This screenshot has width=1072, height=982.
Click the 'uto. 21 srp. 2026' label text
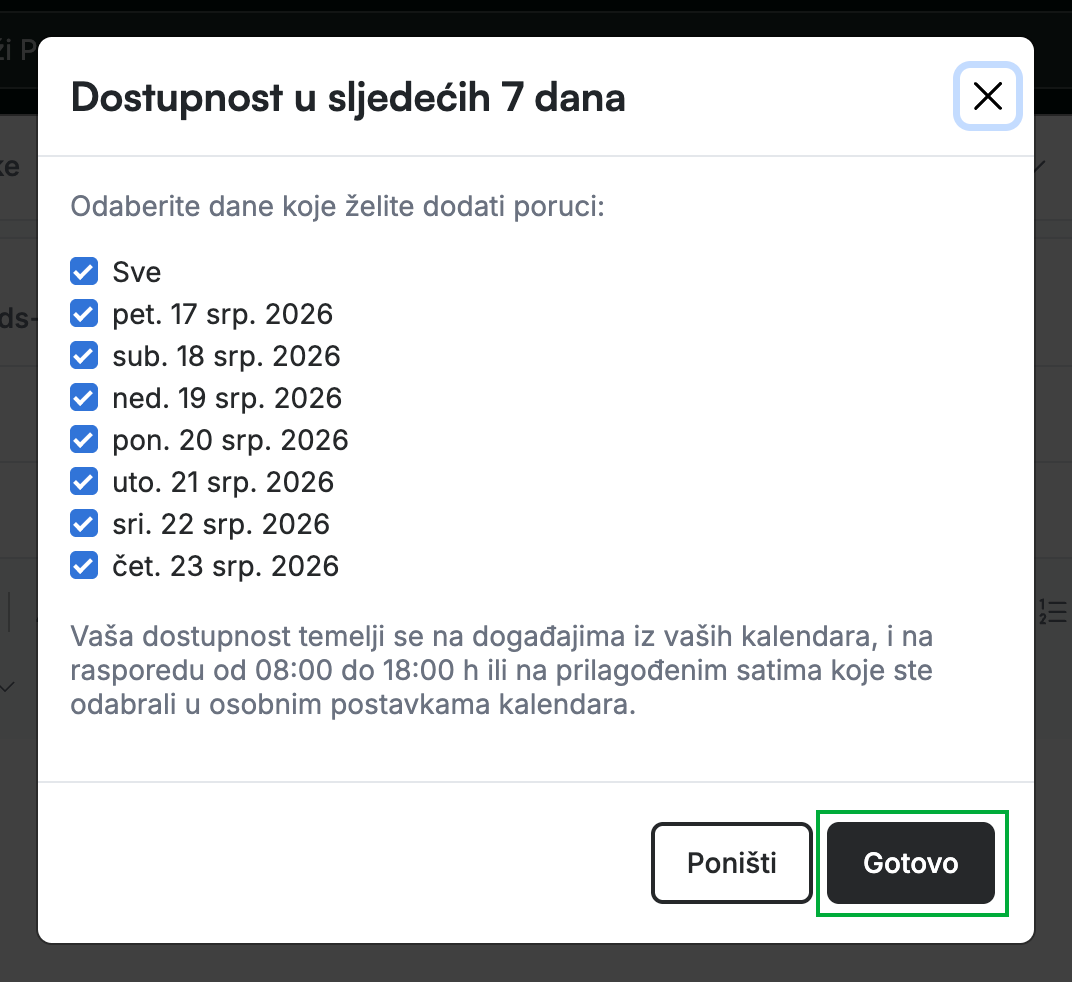pos(223,483)
